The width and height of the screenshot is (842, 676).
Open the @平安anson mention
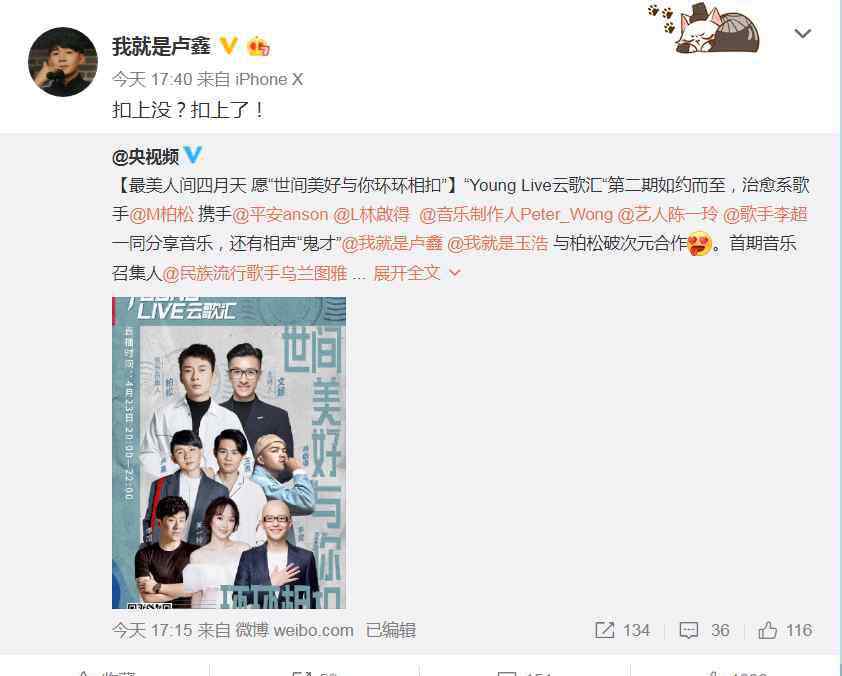[x=280, y=214]
